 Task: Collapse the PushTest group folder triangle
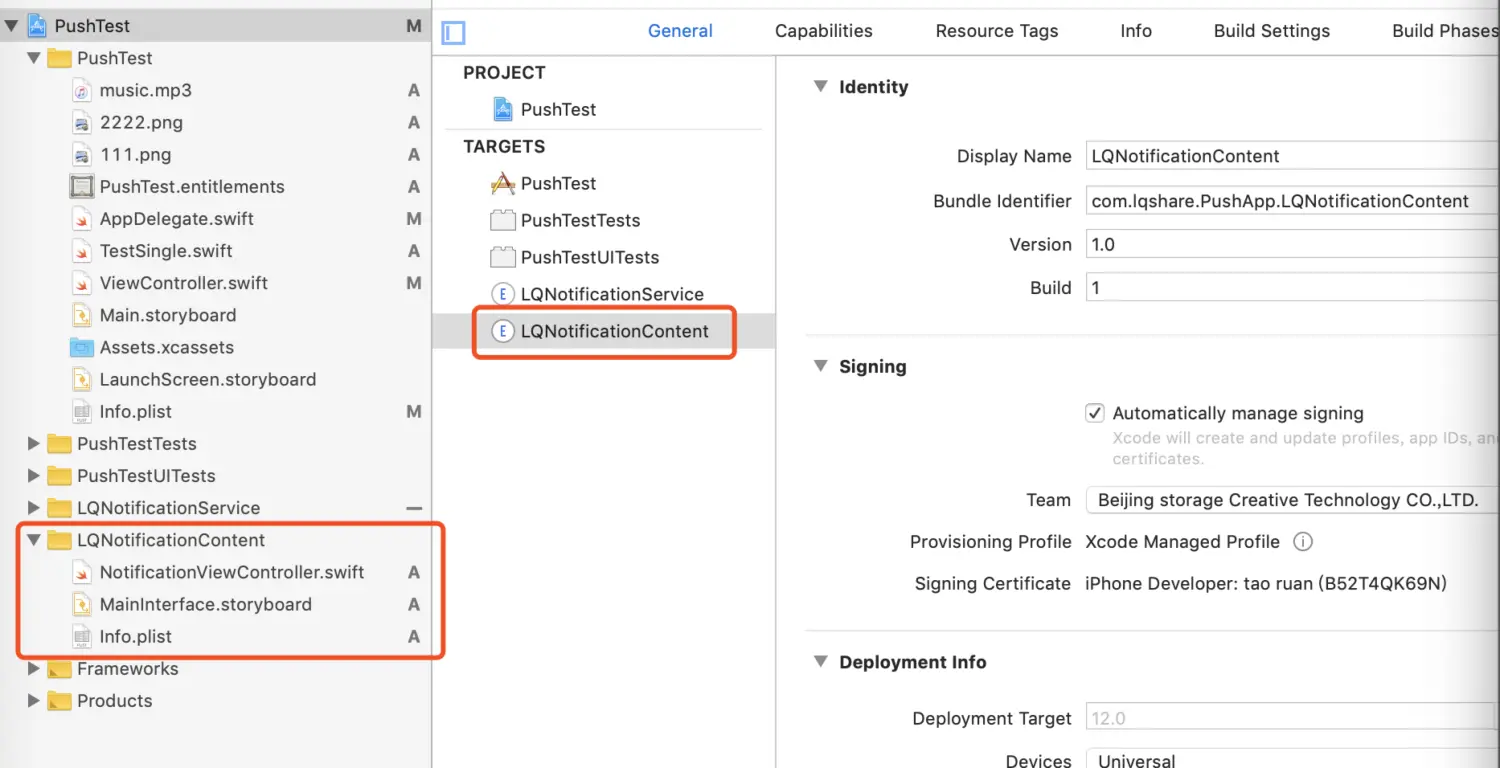pos(34,58)
